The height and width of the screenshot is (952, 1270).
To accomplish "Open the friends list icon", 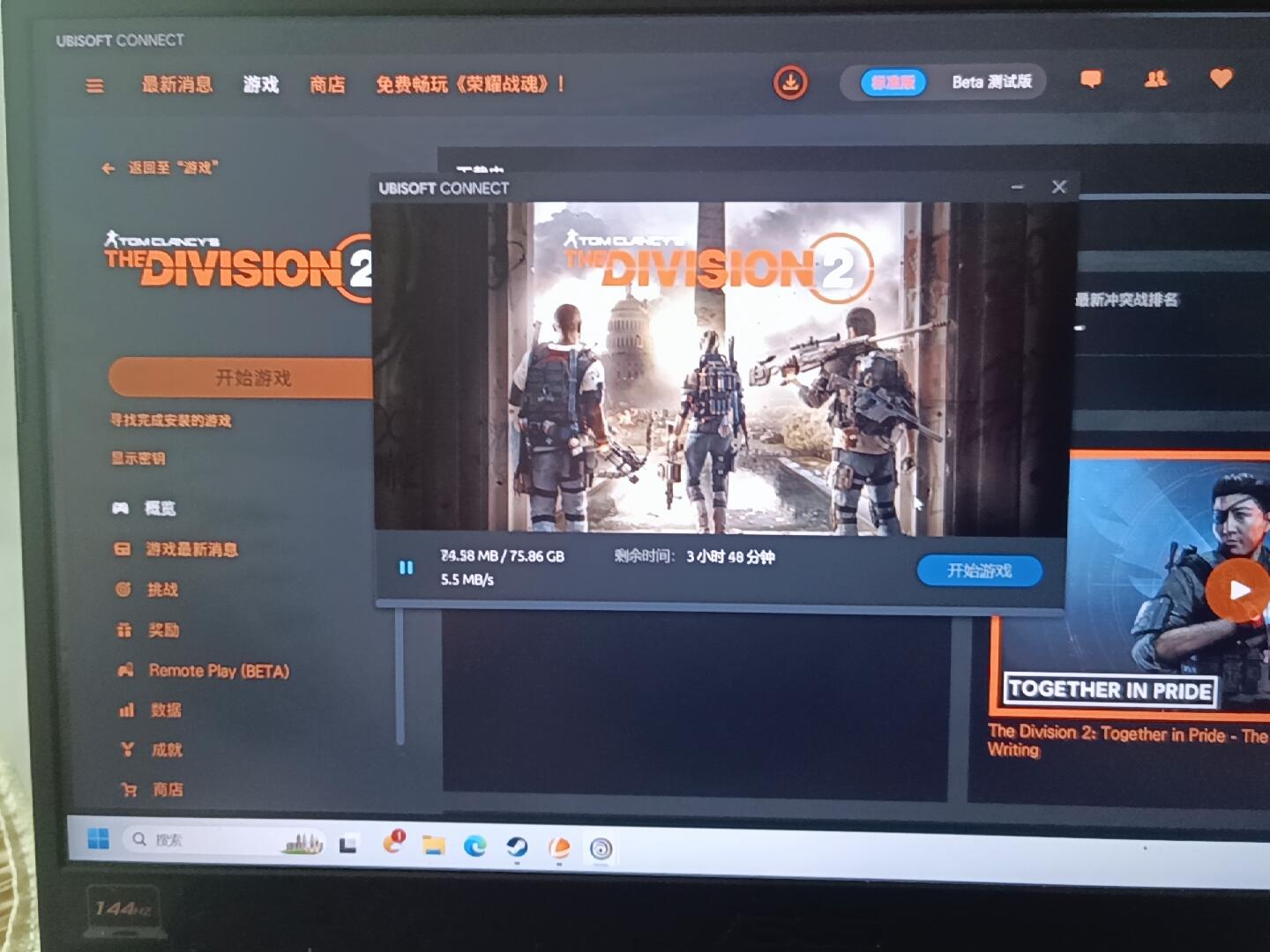I will tap(1155, 79).
